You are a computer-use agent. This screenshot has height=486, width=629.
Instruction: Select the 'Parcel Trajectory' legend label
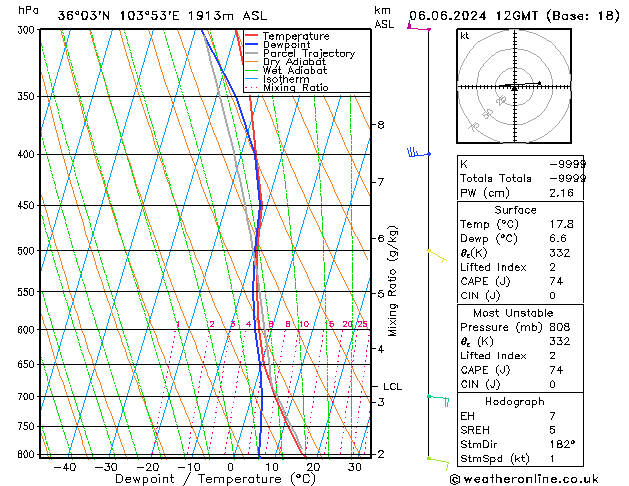(309, 53)
